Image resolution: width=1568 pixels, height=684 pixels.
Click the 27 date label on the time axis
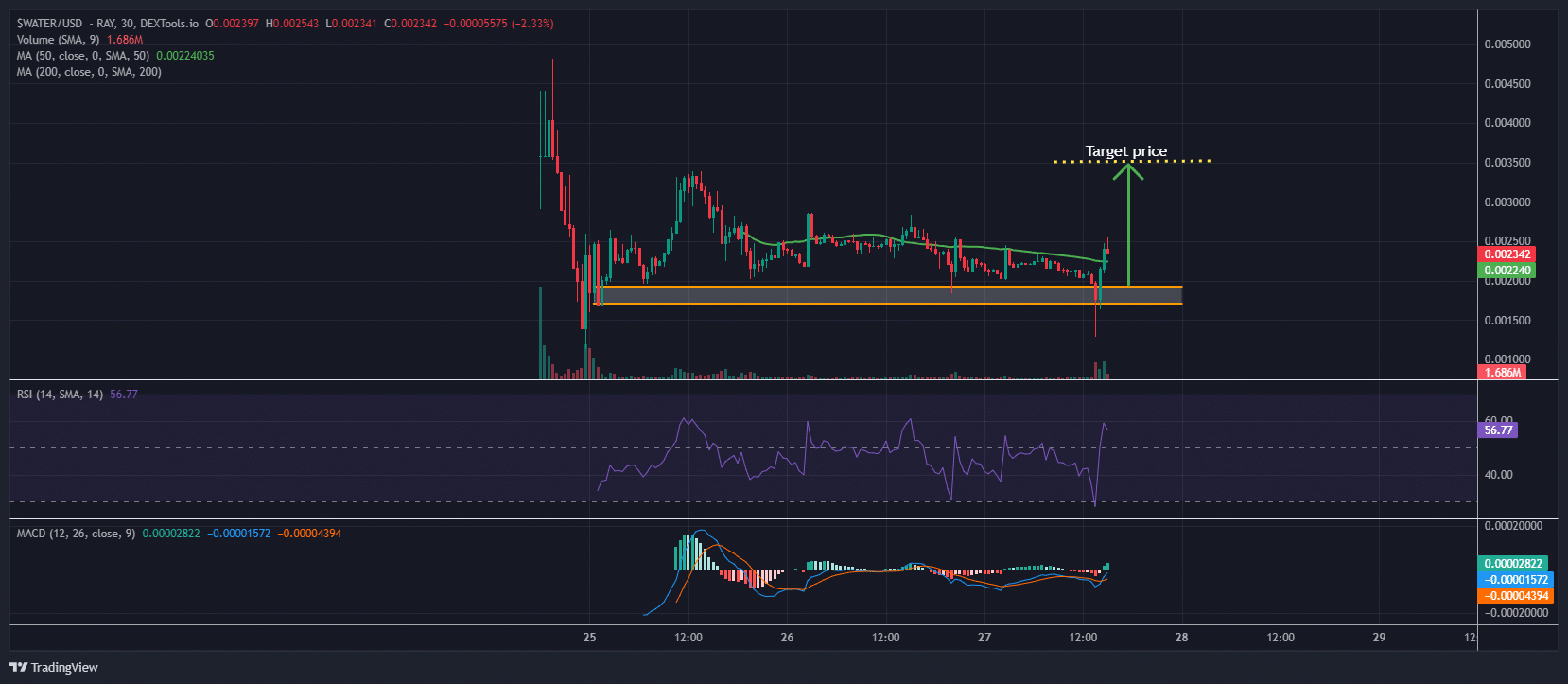click(x=984, y=638)
